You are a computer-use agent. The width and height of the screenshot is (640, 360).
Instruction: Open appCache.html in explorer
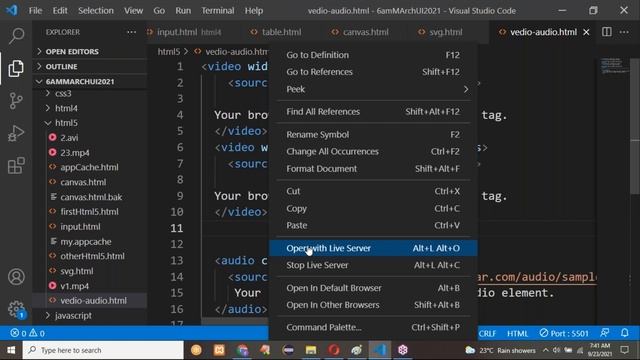(x=90, y=167)
